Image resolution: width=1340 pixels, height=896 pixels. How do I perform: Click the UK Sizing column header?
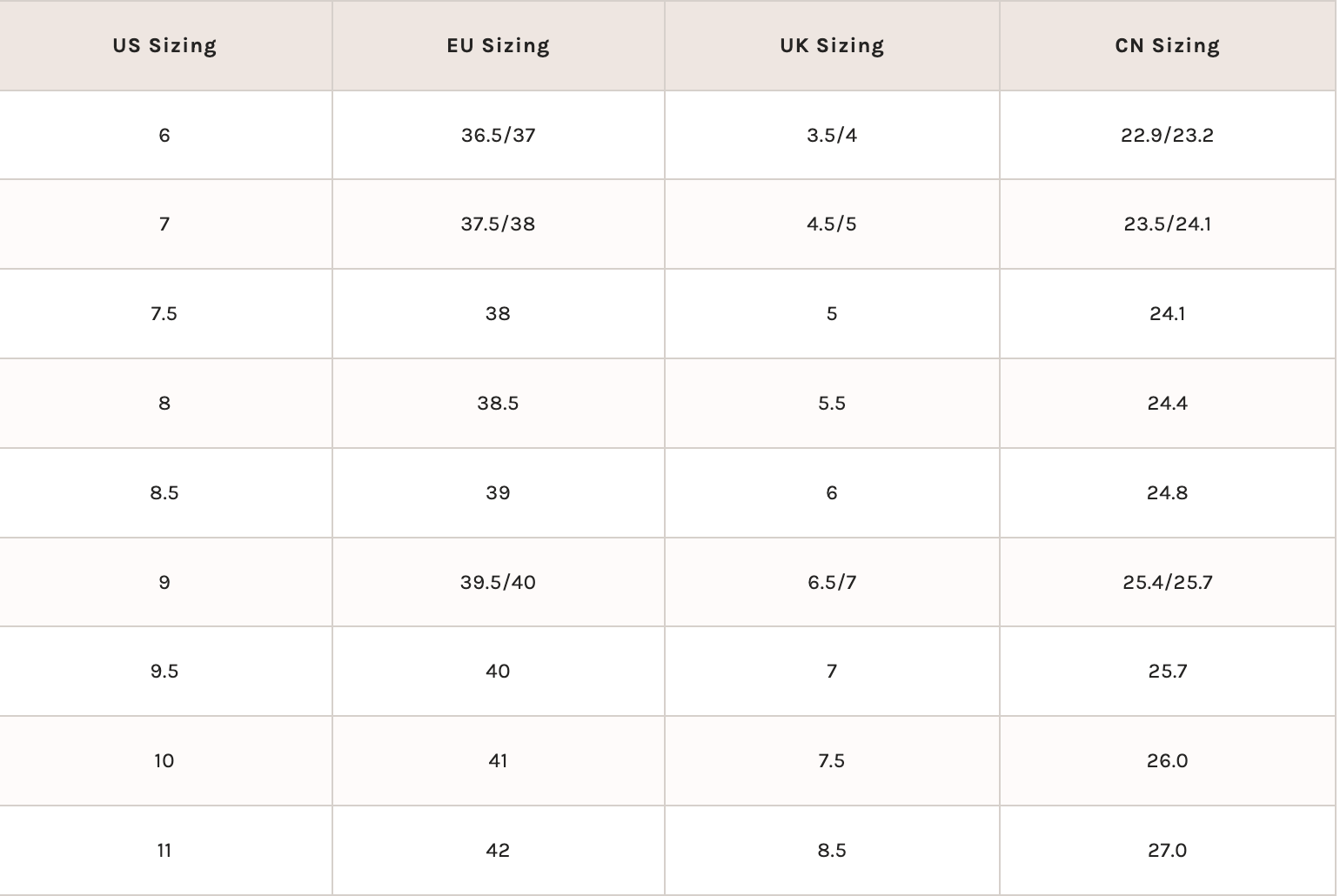832,45
